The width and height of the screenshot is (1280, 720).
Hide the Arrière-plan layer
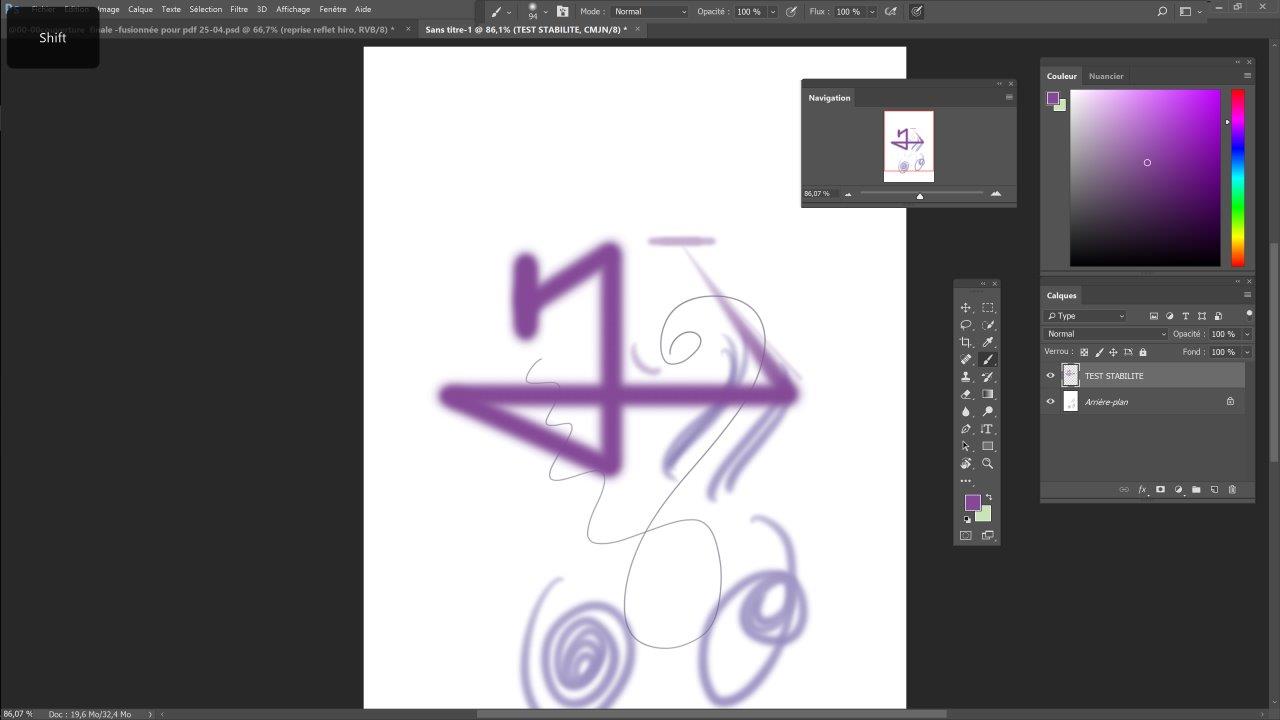1050,402
